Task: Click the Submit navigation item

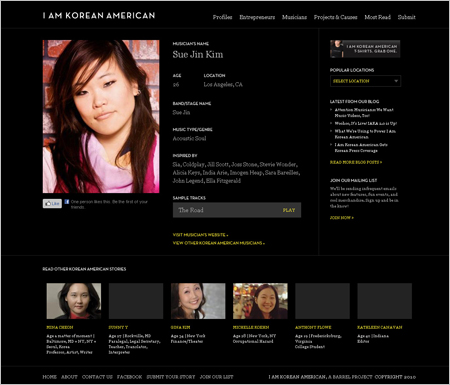Action: (x=406, y=17)
